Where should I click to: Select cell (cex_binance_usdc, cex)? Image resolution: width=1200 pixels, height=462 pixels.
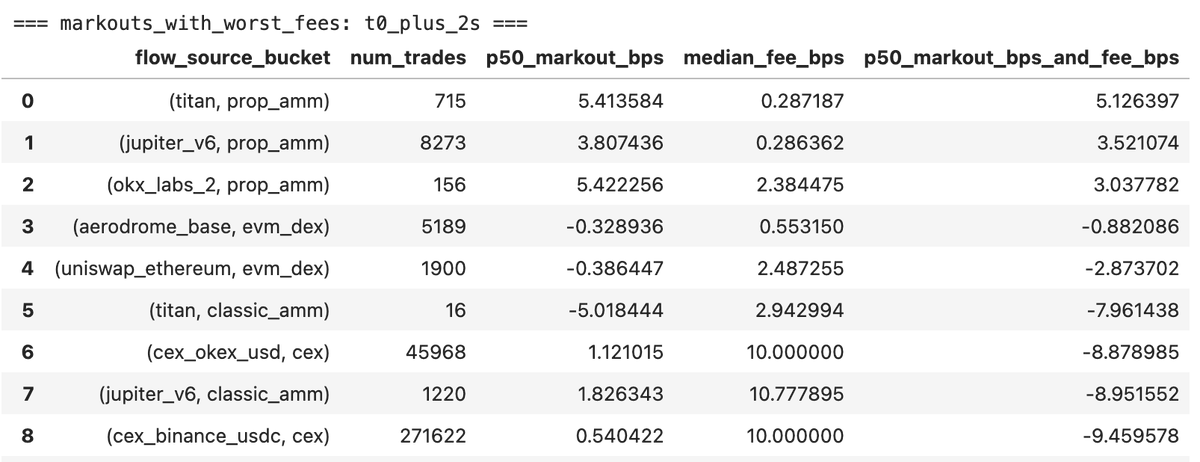click(218, 437)
